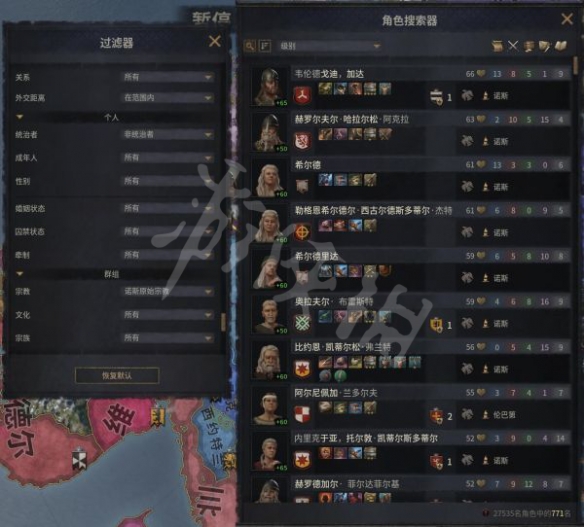Select character 希尔德 portrait
This screenshot has height=527, width=584.
coord(270,179)
